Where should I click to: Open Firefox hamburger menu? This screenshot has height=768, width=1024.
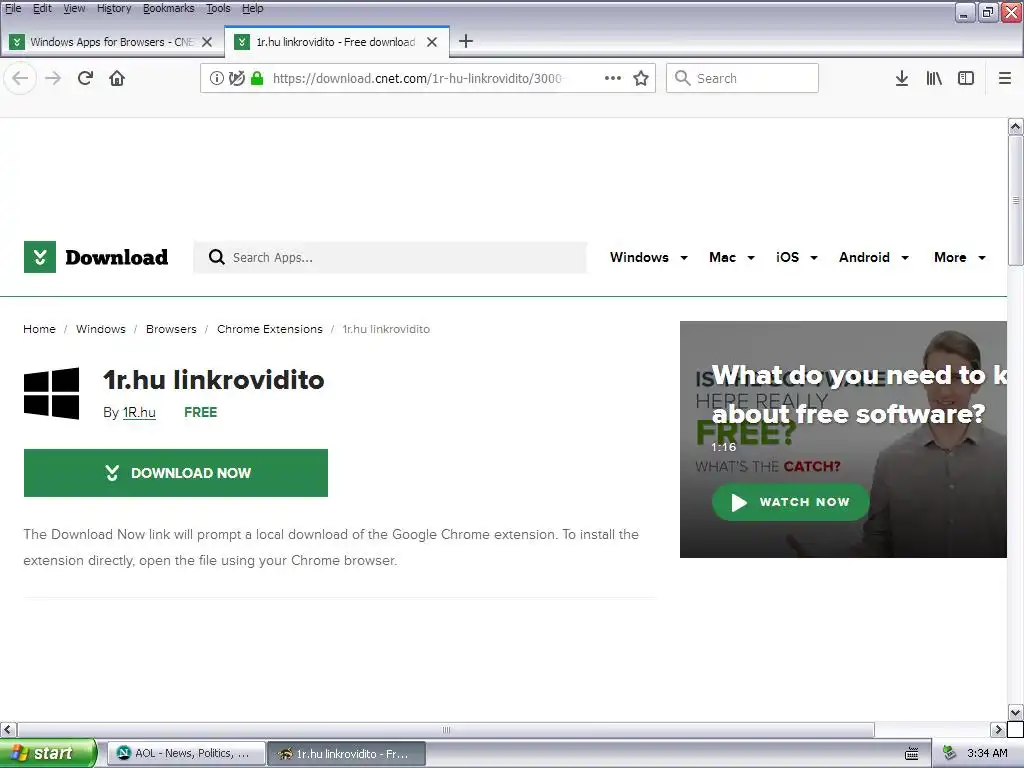tap(1005, 78)
